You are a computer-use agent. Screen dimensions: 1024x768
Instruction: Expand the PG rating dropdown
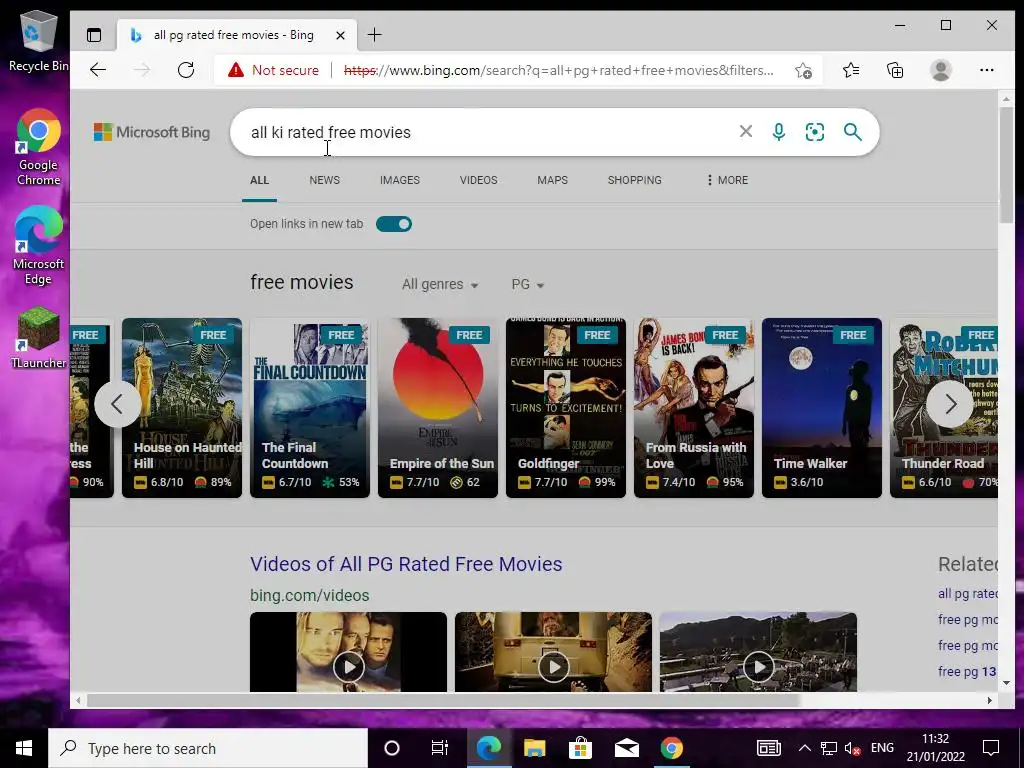(528, 284)
